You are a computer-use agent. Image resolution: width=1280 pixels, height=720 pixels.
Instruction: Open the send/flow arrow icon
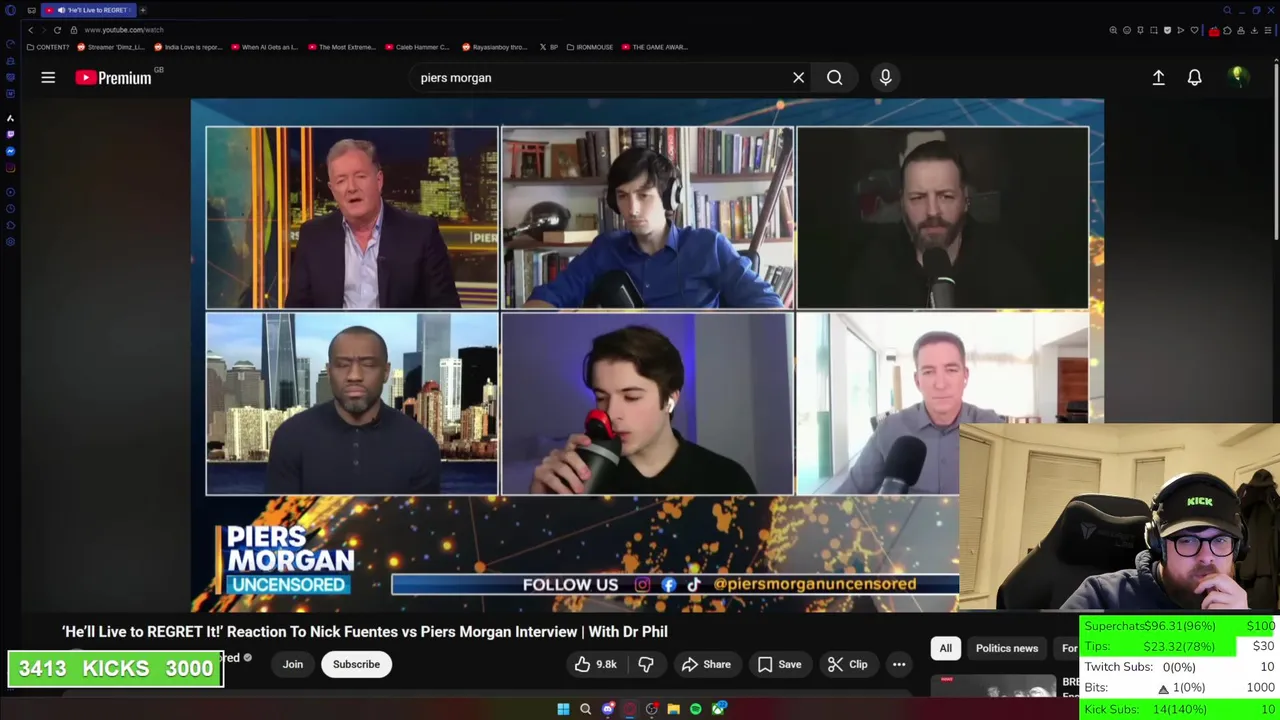click(1181, 30)
